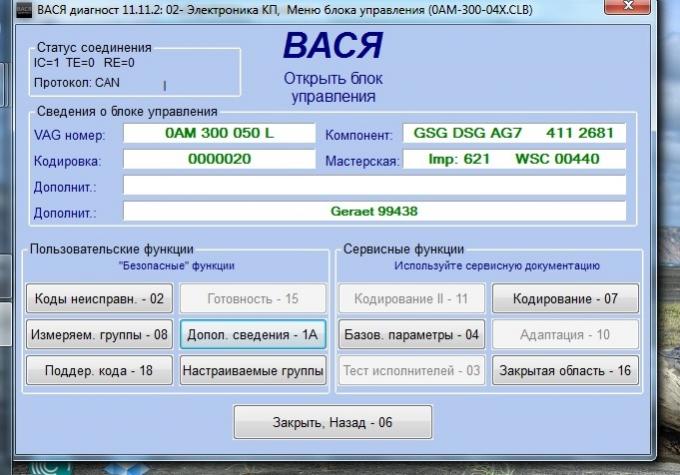The width and height of the screenshot is (680, 475).
Task: Click Закрыть, Назад - 06 button
Action: [333, 422]
